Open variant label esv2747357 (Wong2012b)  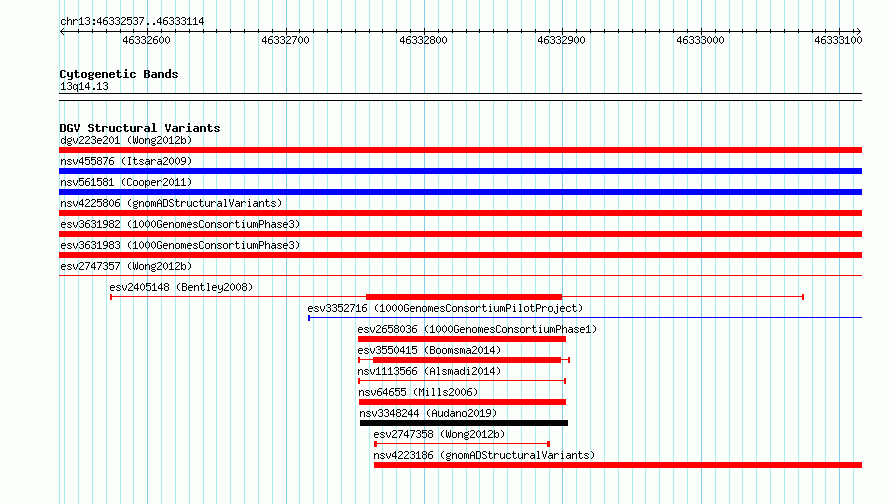(126, 266)
